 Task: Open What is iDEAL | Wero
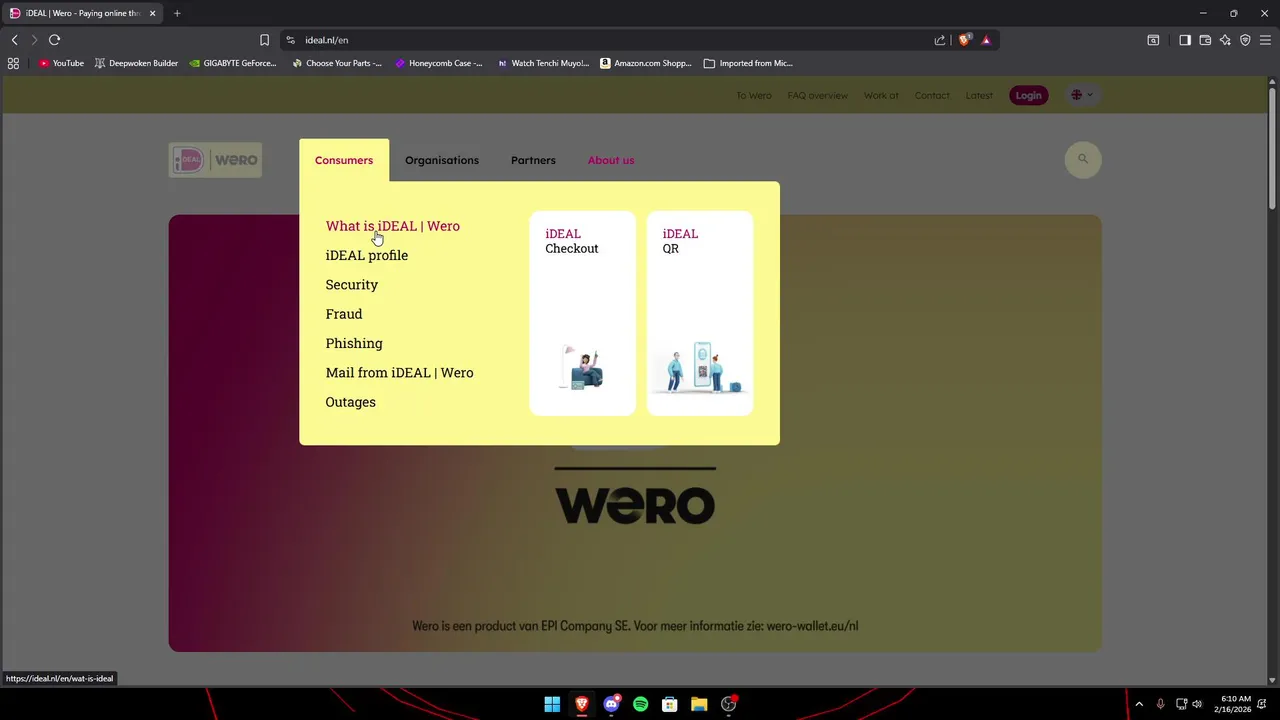click(392, 226)
